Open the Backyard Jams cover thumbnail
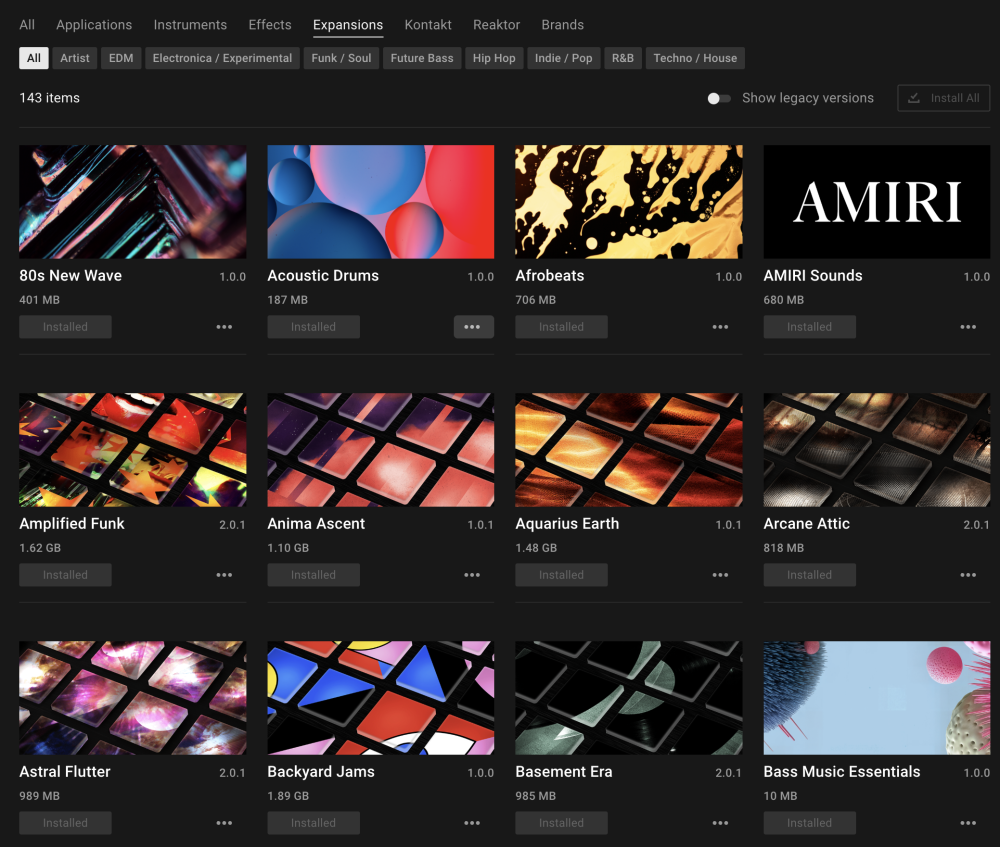Viewport: 1000px width, 847px height. (x=381, y=698)
